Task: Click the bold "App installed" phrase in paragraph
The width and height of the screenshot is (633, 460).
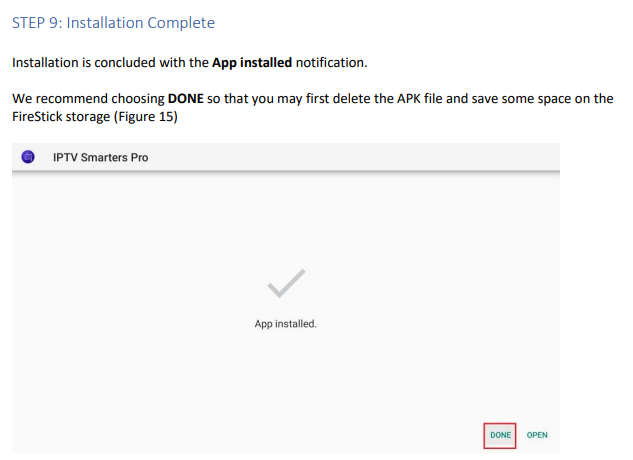Action: 252,63
